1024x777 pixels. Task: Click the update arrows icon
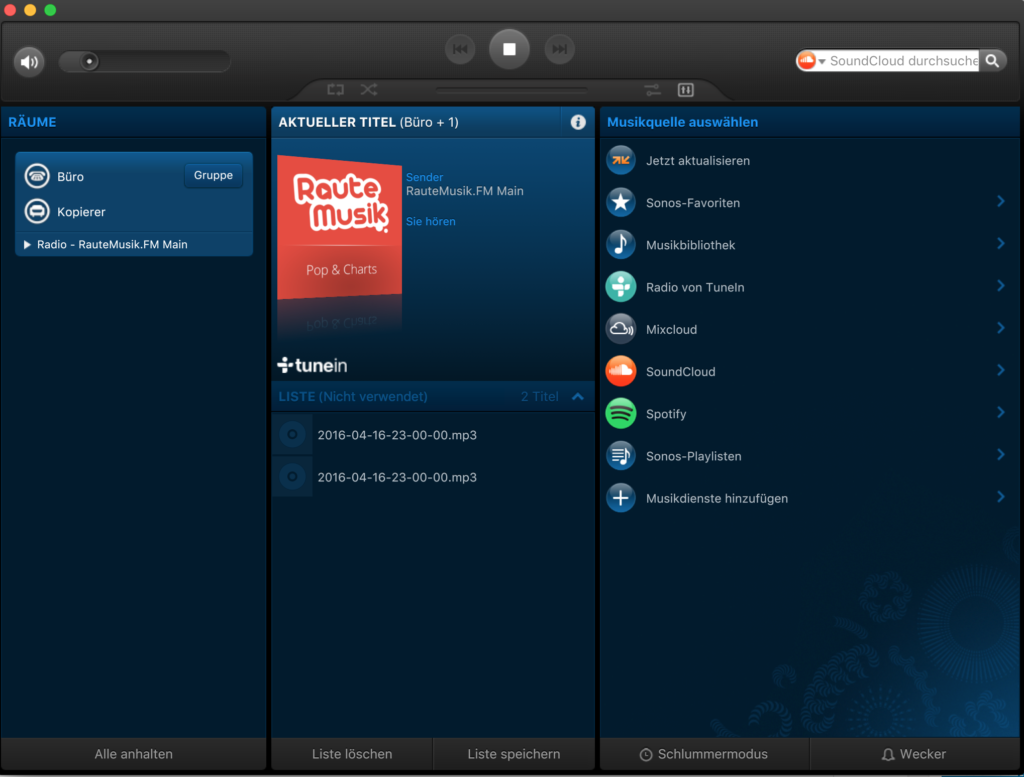pos(621,160)
